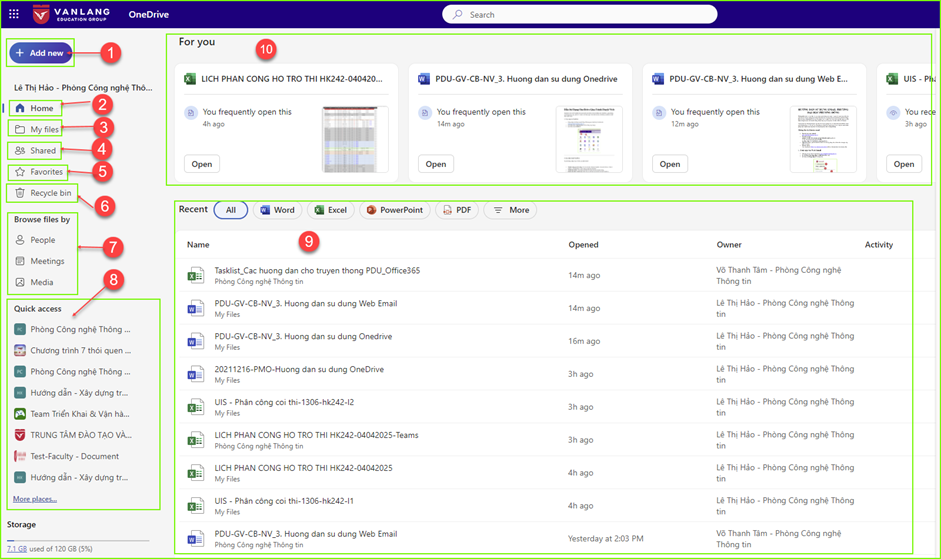Viewport: 941px width, 559px height.
Task: Filter recent files by Word
Action: 277,210
